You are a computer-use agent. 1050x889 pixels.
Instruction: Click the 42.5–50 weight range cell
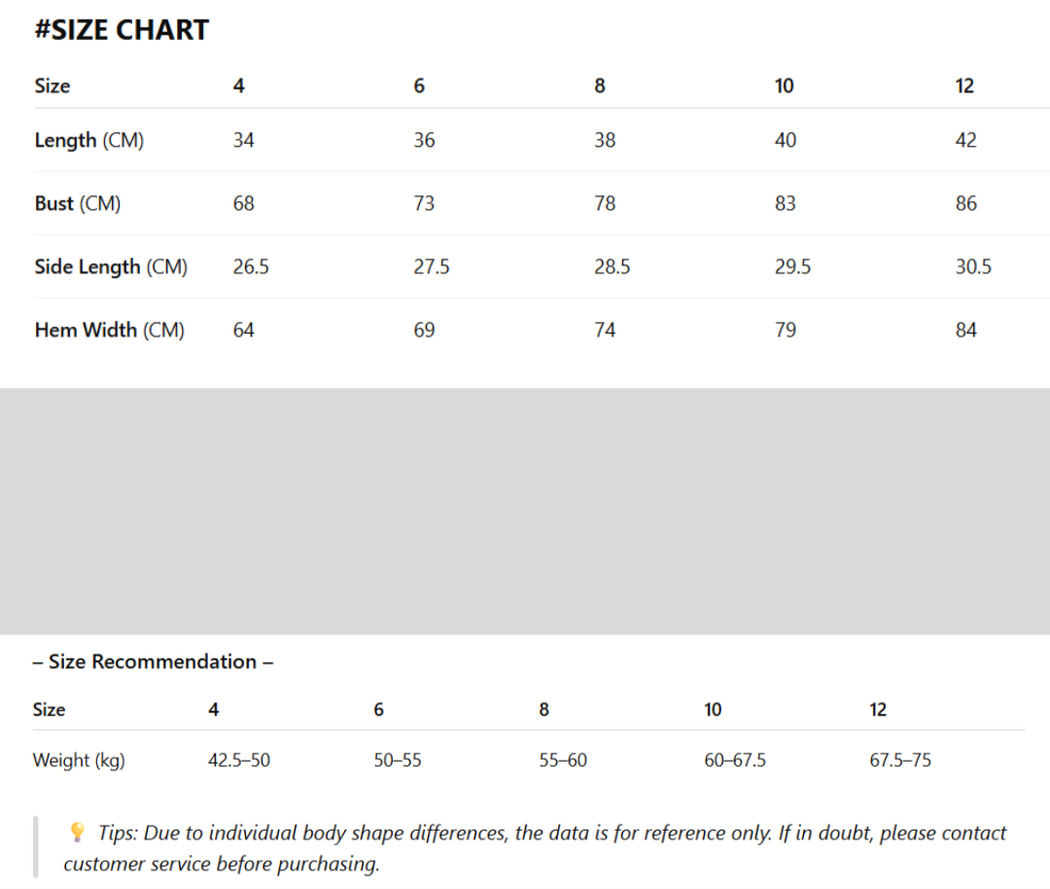coord(239,761)
